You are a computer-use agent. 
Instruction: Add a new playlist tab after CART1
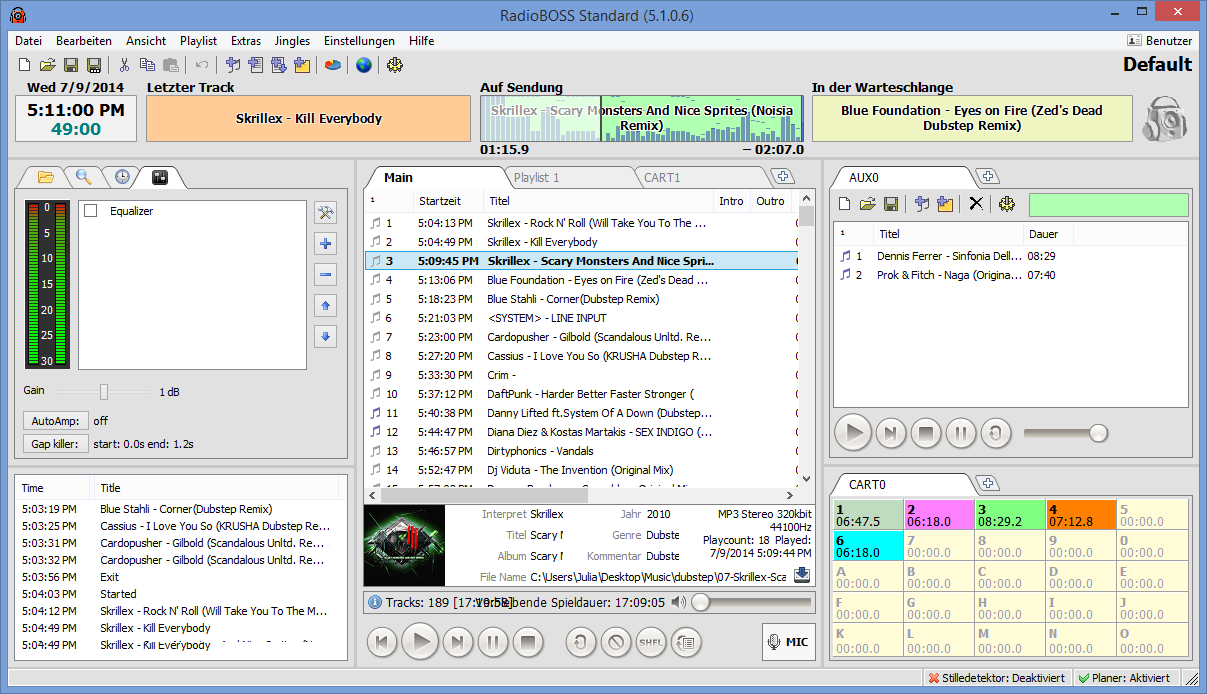[x=784, y=177]
